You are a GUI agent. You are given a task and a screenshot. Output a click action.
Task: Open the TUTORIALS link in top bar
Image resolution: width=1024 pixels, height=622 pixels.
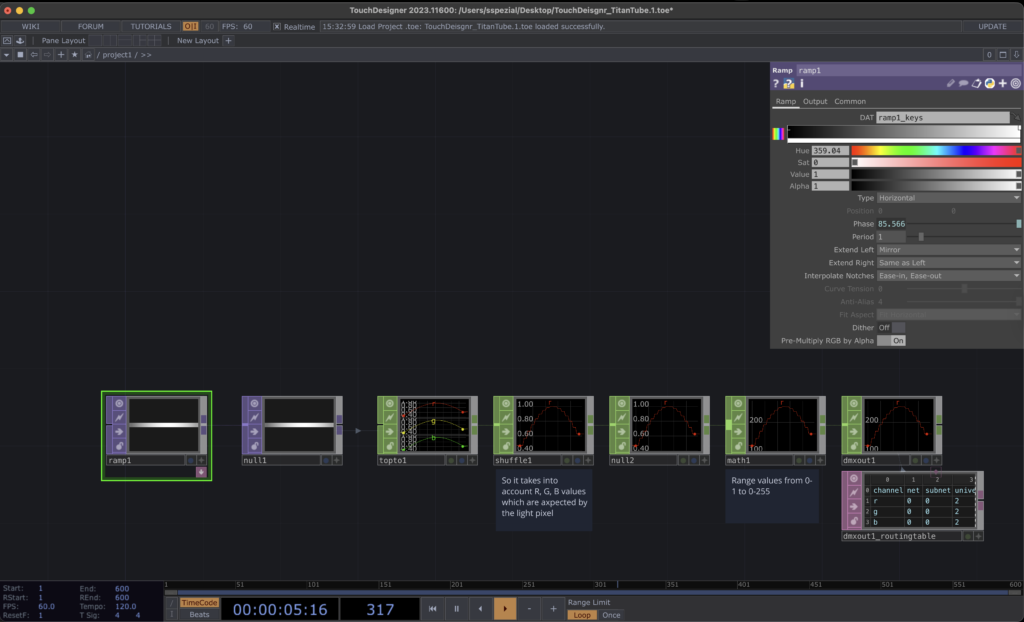pyautogui.click(x=151, y=26)
